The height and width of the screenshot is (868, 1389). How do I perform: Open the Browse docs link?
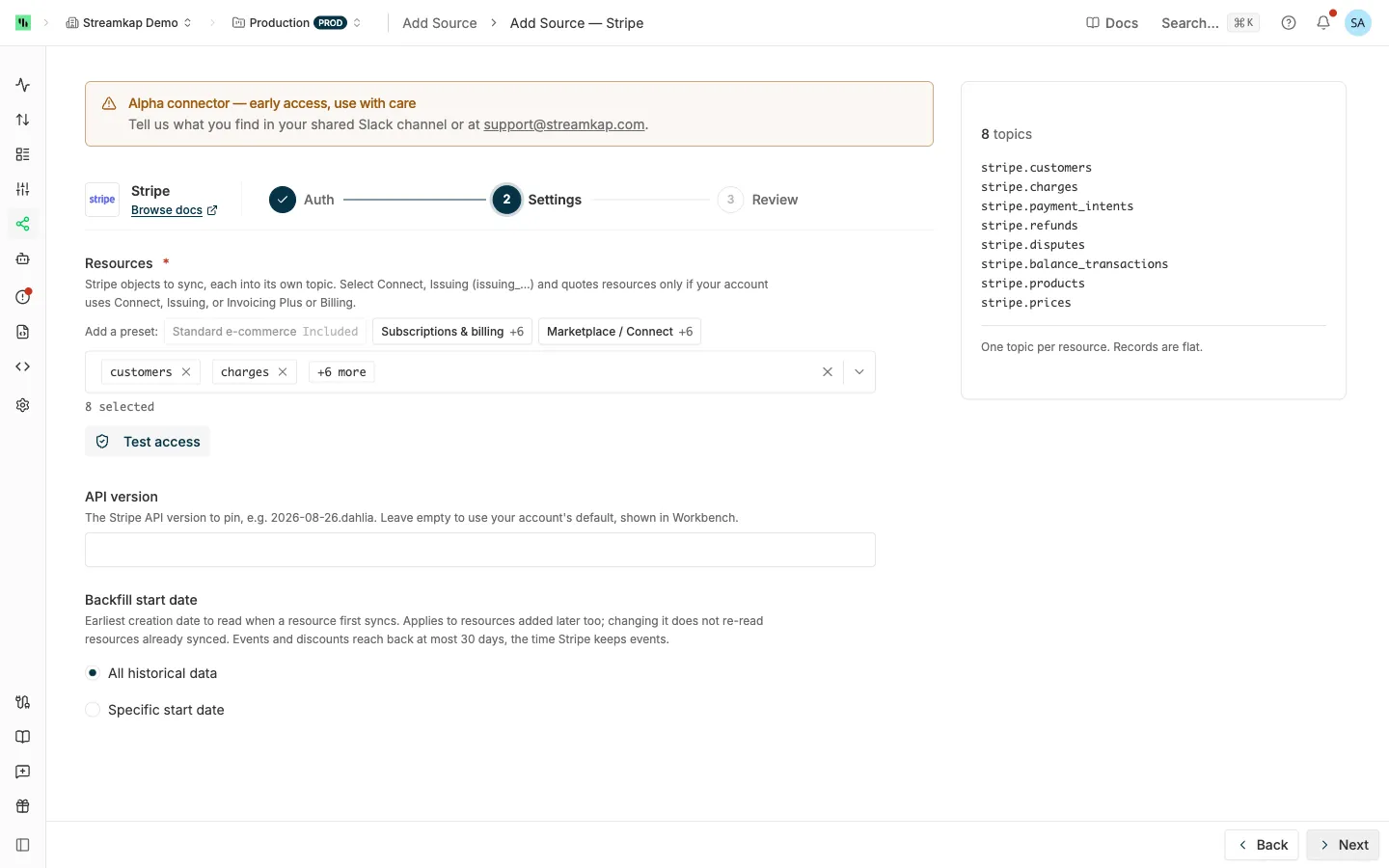click(x=174, y=210)
